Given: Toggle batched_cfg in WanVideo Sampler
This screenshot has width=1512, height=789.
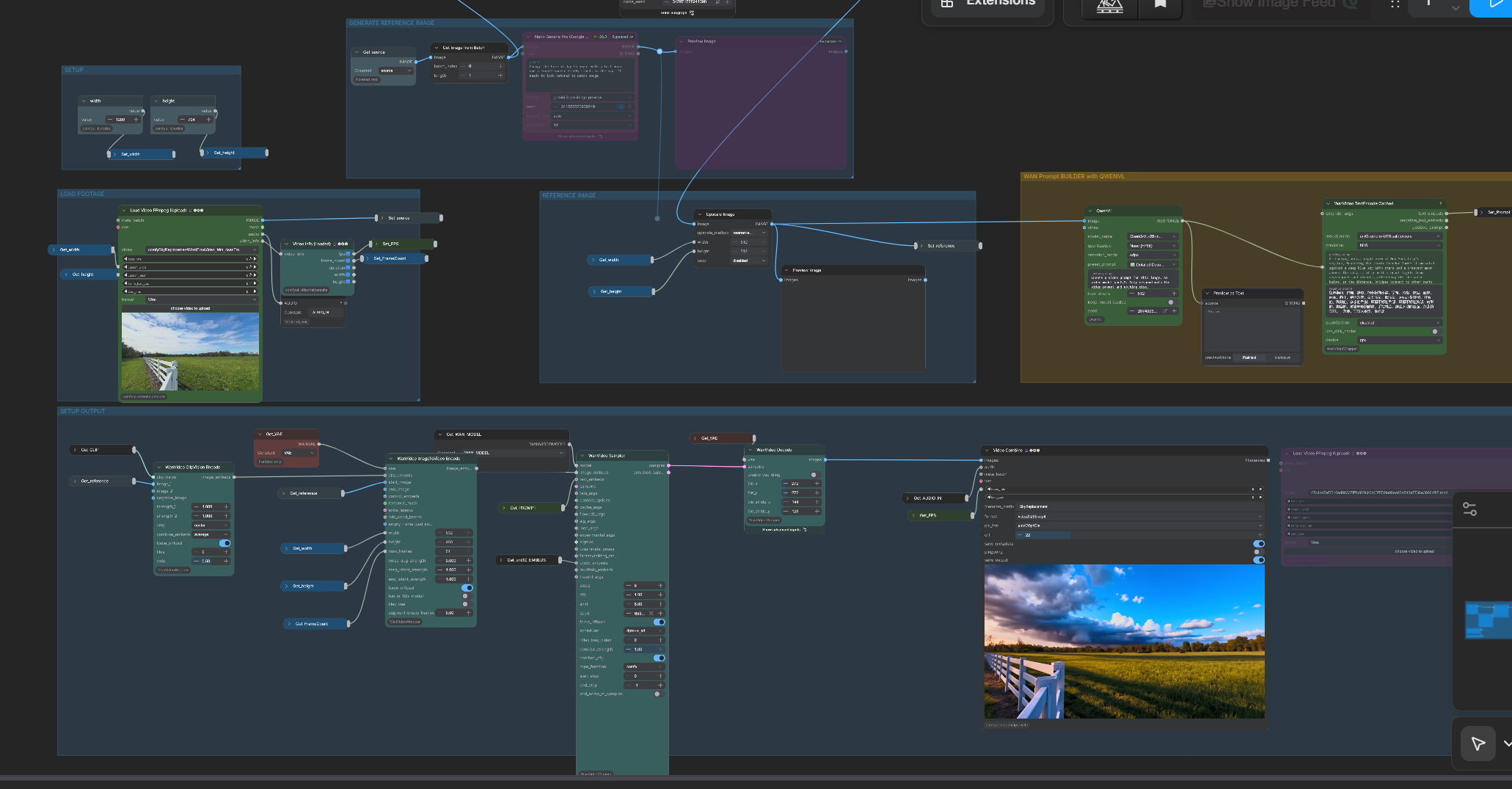Looking at the screenshot, I should (x=659, y=658).
